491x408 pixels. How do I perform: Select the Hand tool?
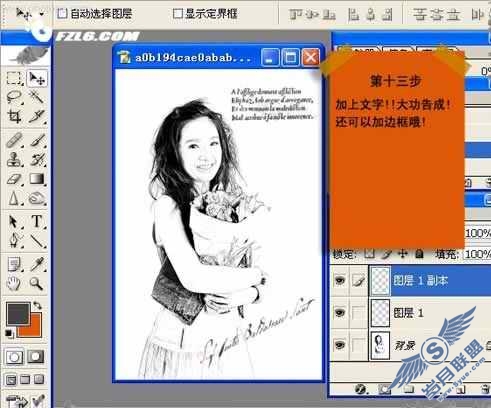(x=14, y=283)
